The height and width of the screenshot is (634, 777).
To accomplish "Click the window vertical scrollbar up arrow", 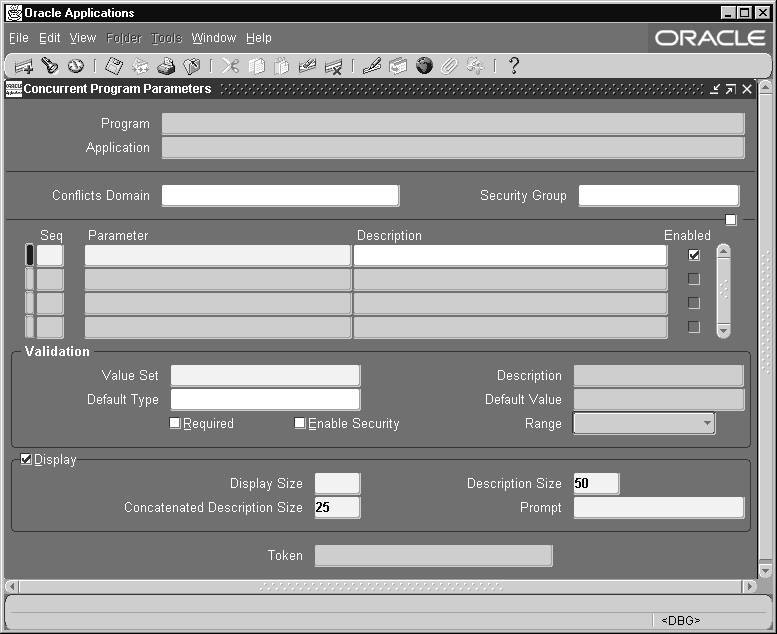I will 765,88.
